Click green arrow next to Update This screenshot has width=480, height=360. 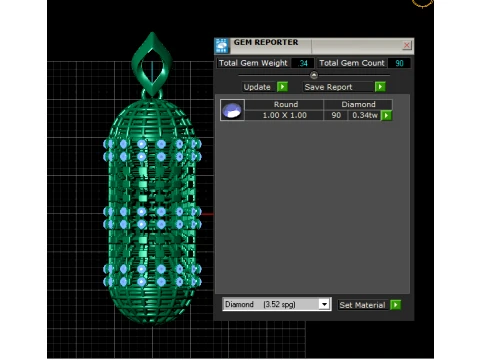click(x=282, y=87)
